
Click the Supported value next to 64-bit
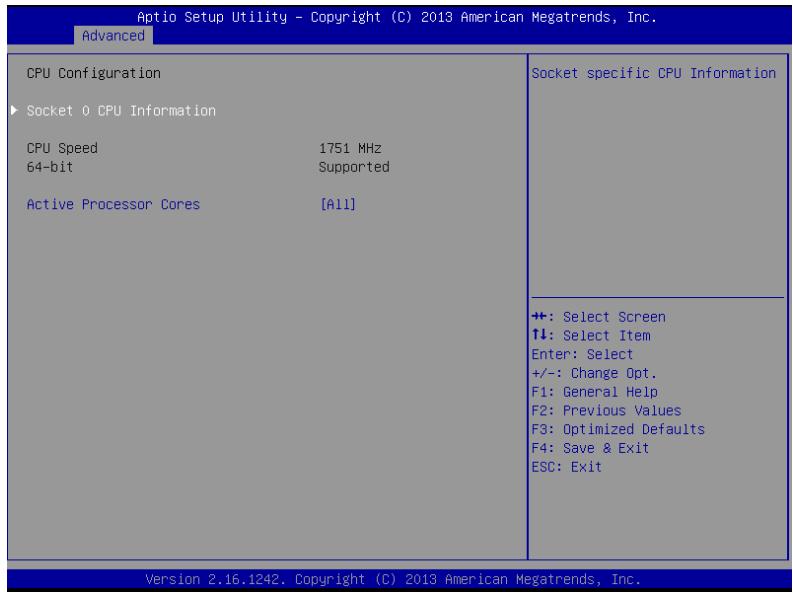pos(354,167)
